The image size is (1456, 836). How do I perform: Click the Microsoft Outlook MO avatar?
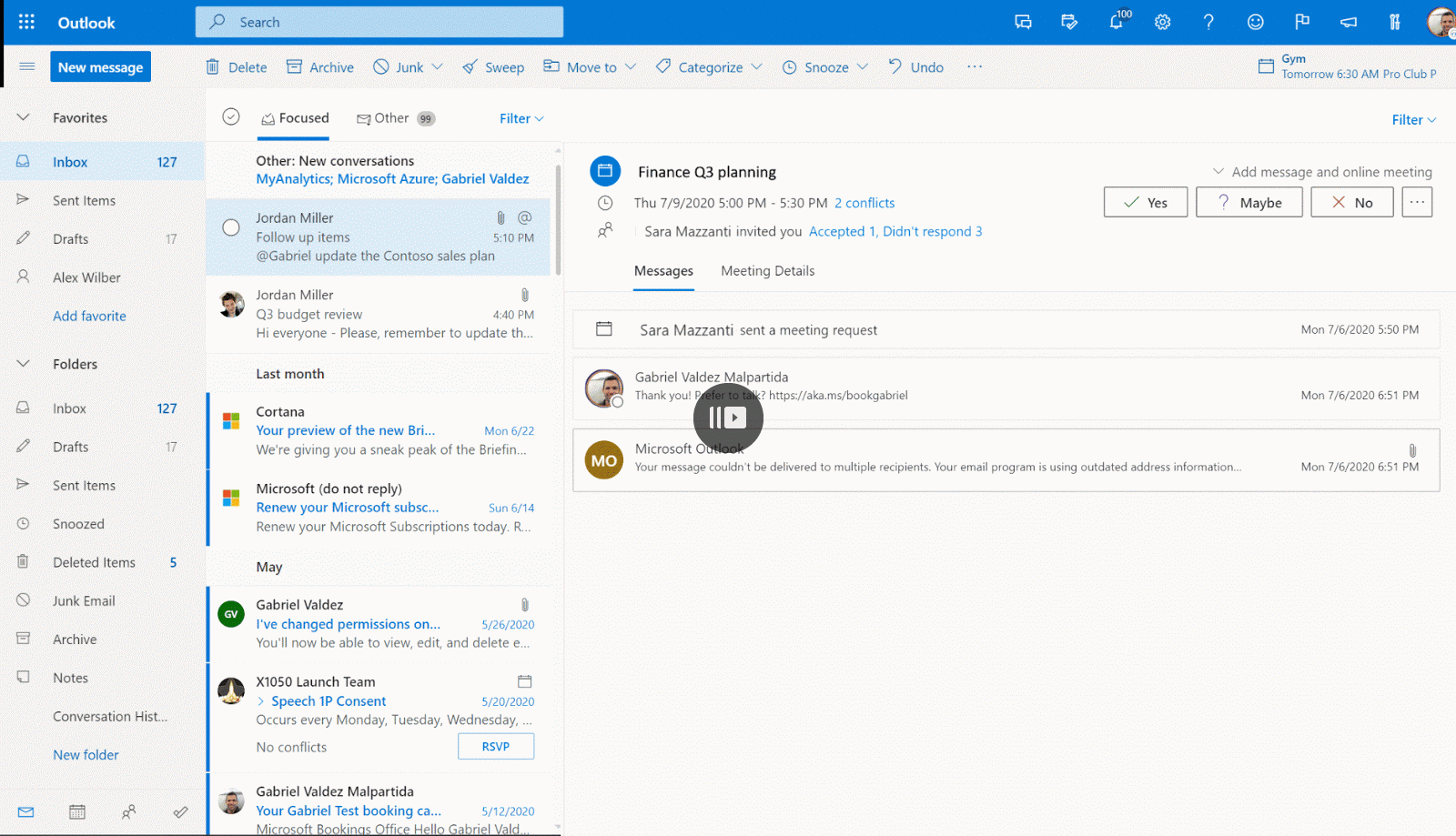click(x=604, y=460)
